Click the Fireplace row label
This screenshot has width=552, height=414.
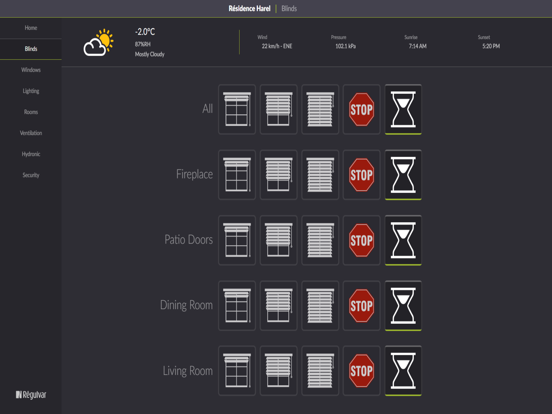194,174
